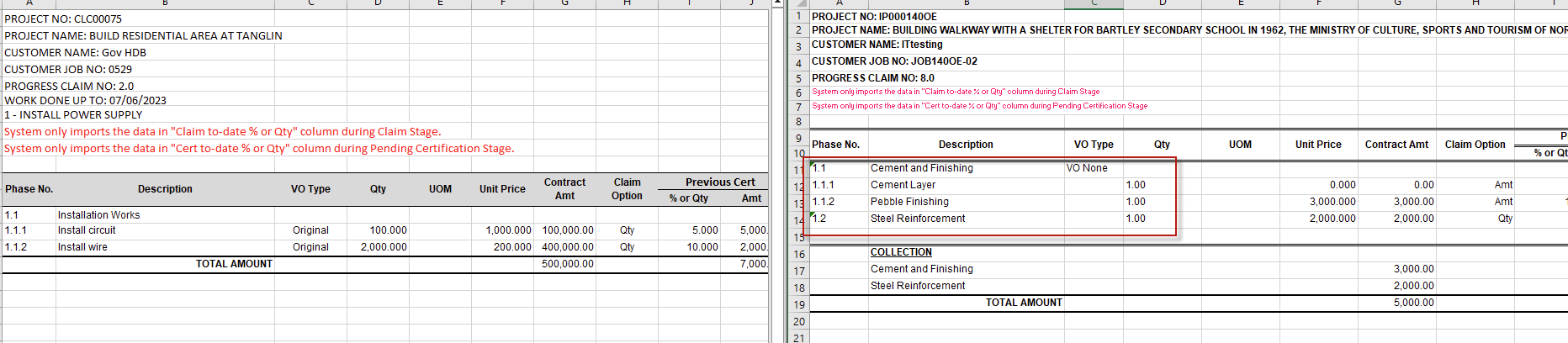Click total 5,000.00 in right sheet
This screenshot has width=1568, height=343.
pyautogui.click(x=1414, y=303)
